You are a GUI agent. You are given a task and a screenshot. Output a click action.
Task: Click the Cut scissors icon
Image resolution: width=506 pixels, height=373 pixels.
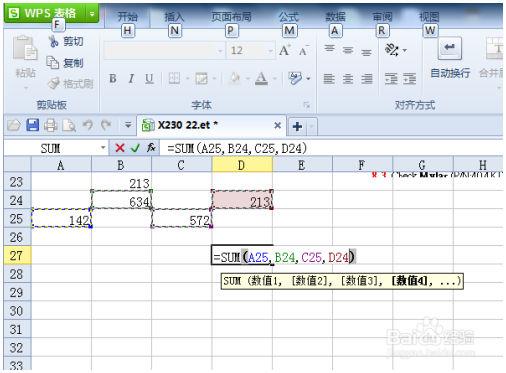(x=53, y=41)
